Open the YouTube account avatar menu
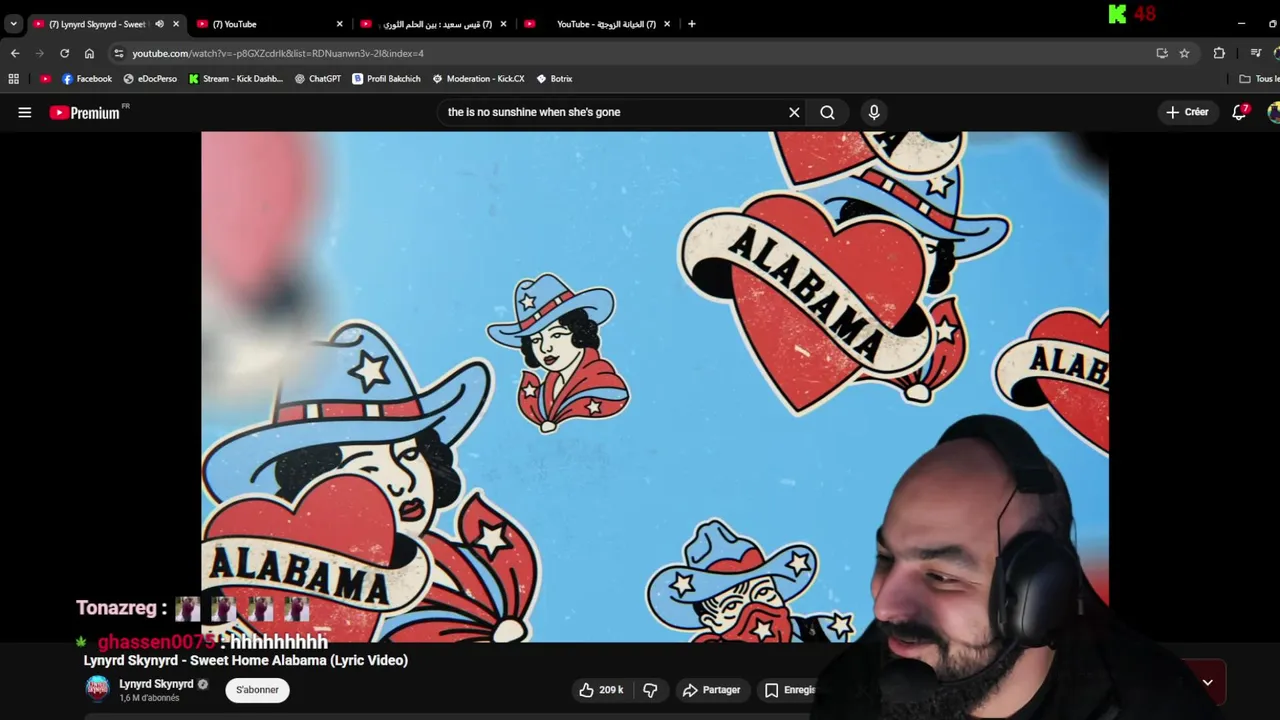 1274,112
